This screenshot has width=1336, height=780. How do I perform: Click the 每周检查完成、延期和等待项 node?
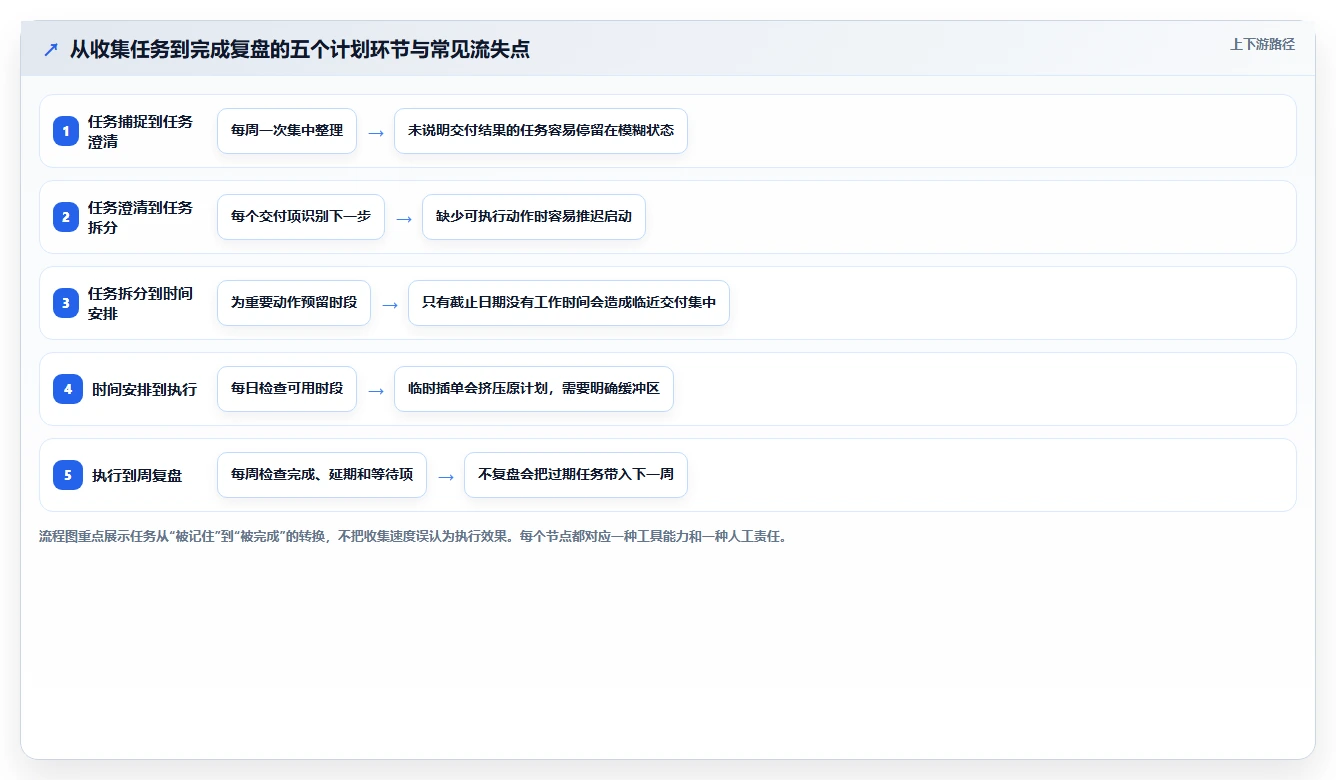[322, 475]
